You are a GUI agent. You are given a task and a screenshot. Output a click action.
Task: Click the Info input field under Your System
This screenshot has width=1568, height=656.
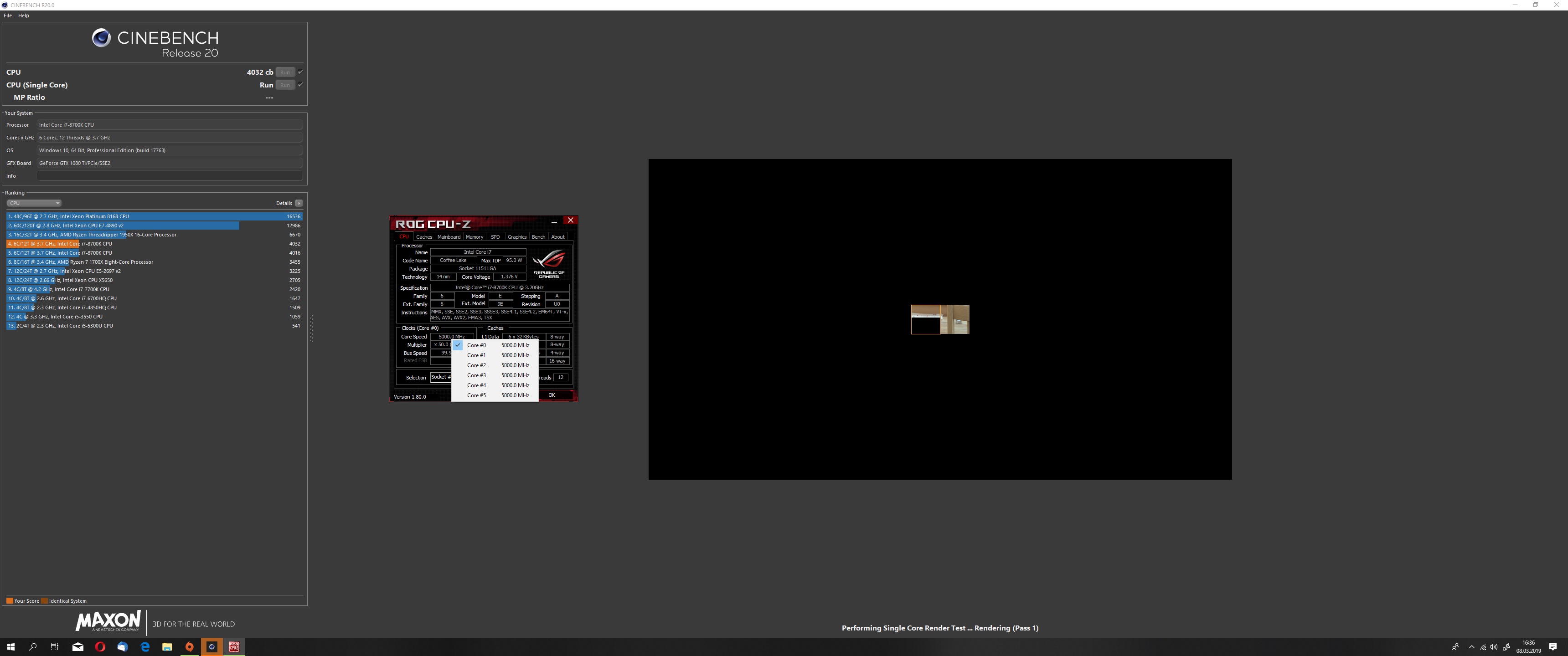click(x=169, y=176)
